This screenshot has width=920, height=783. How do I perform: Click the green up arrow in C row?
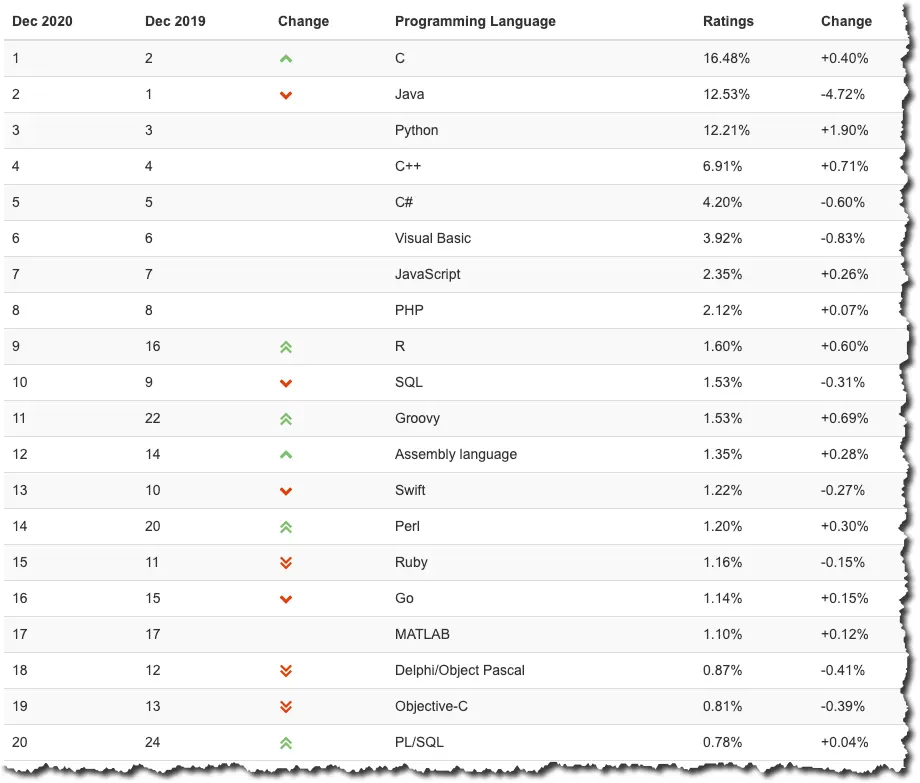[x=286, y=59]
